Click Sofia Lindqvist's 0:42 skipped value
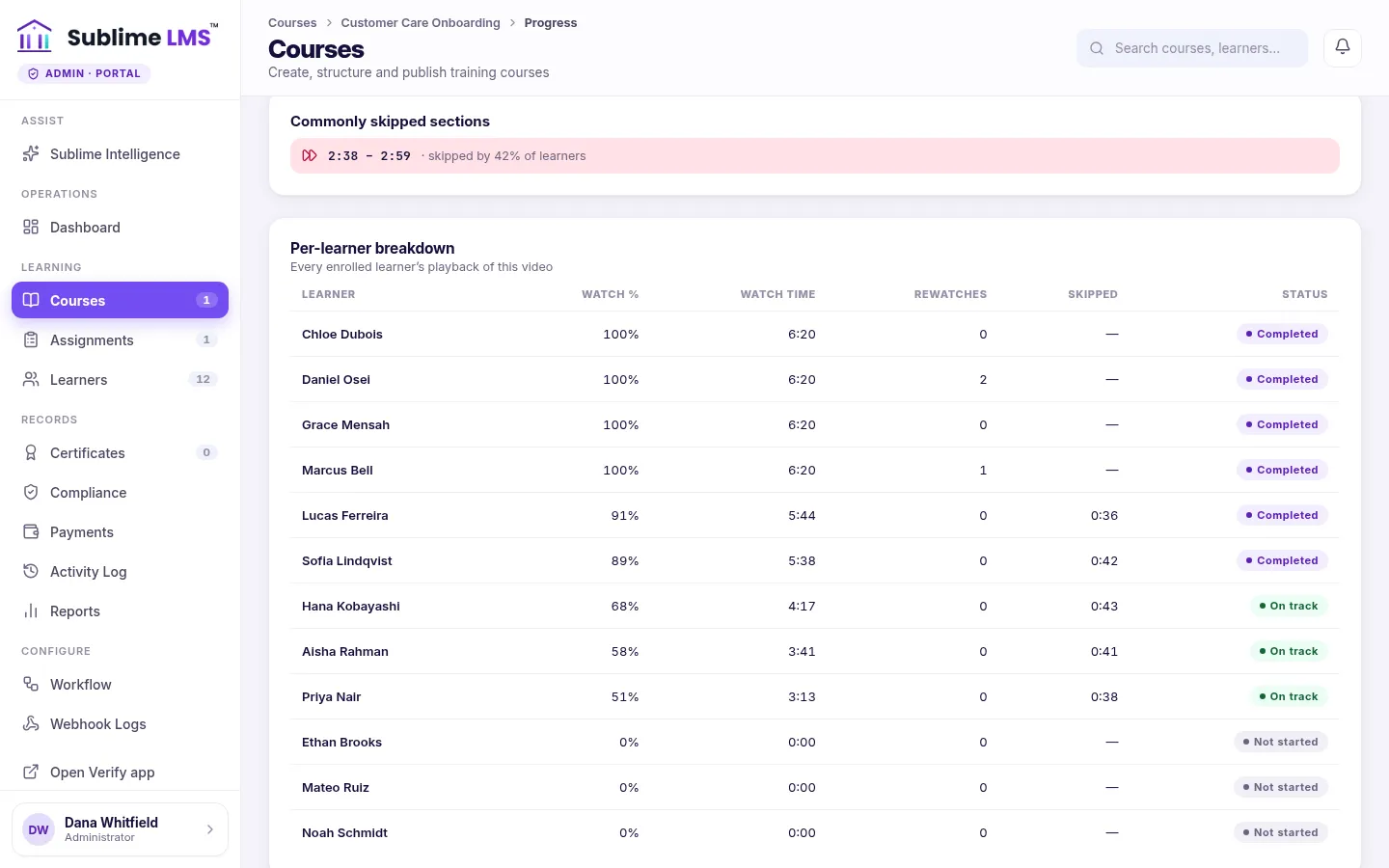This screenshot has height=868, width=1389. [1104, 561]
